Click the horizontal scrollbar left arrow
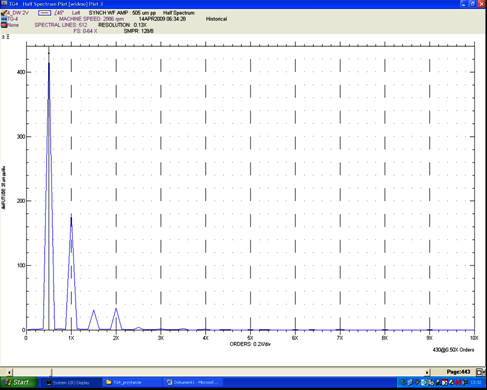Image resolution: width=487 pixels, height=390 pixels. coord(9,372)
